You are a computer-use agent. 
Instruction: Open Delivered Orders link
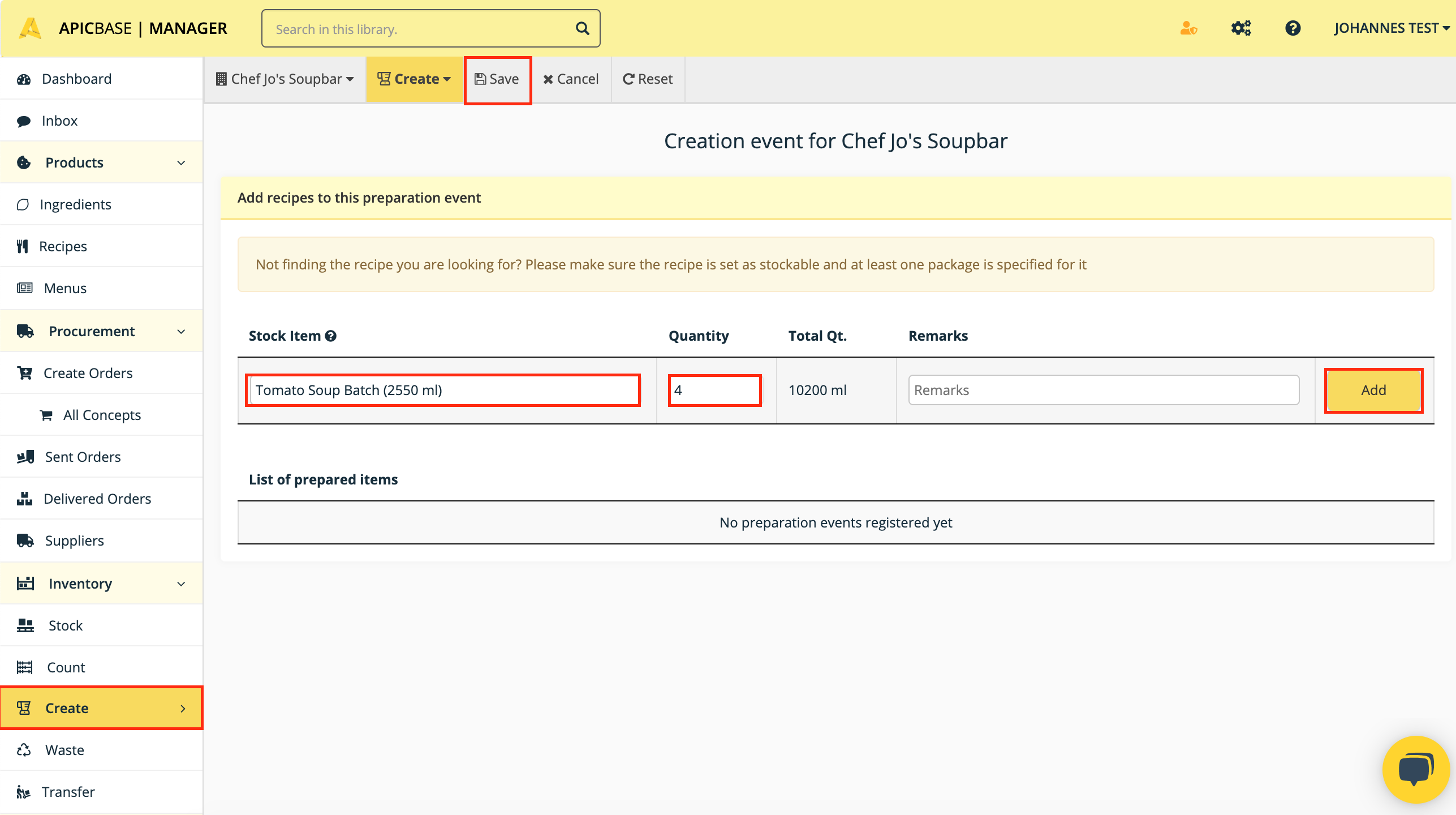(x=102, y=499)
